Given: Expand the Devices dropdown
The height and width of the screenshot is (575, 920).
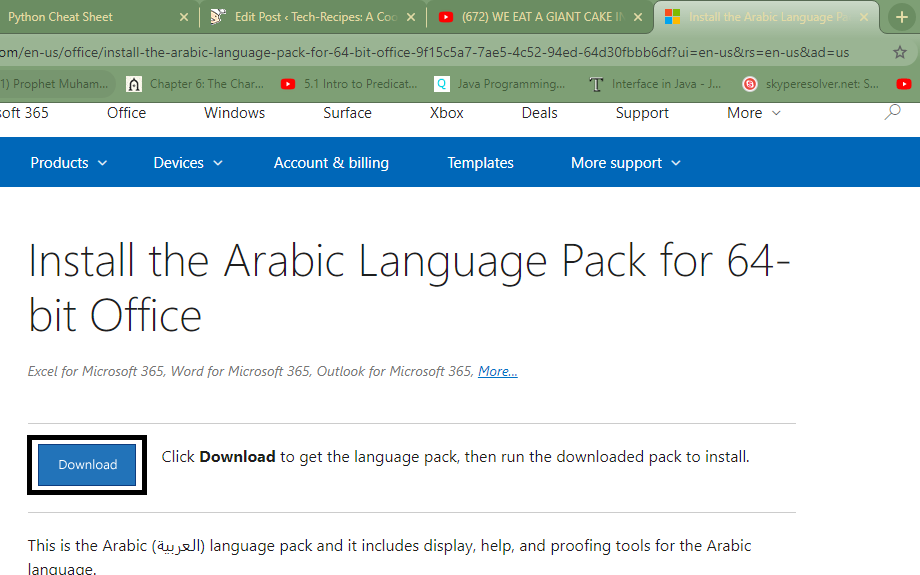Looking at the screenshot, I should [188, 163].
